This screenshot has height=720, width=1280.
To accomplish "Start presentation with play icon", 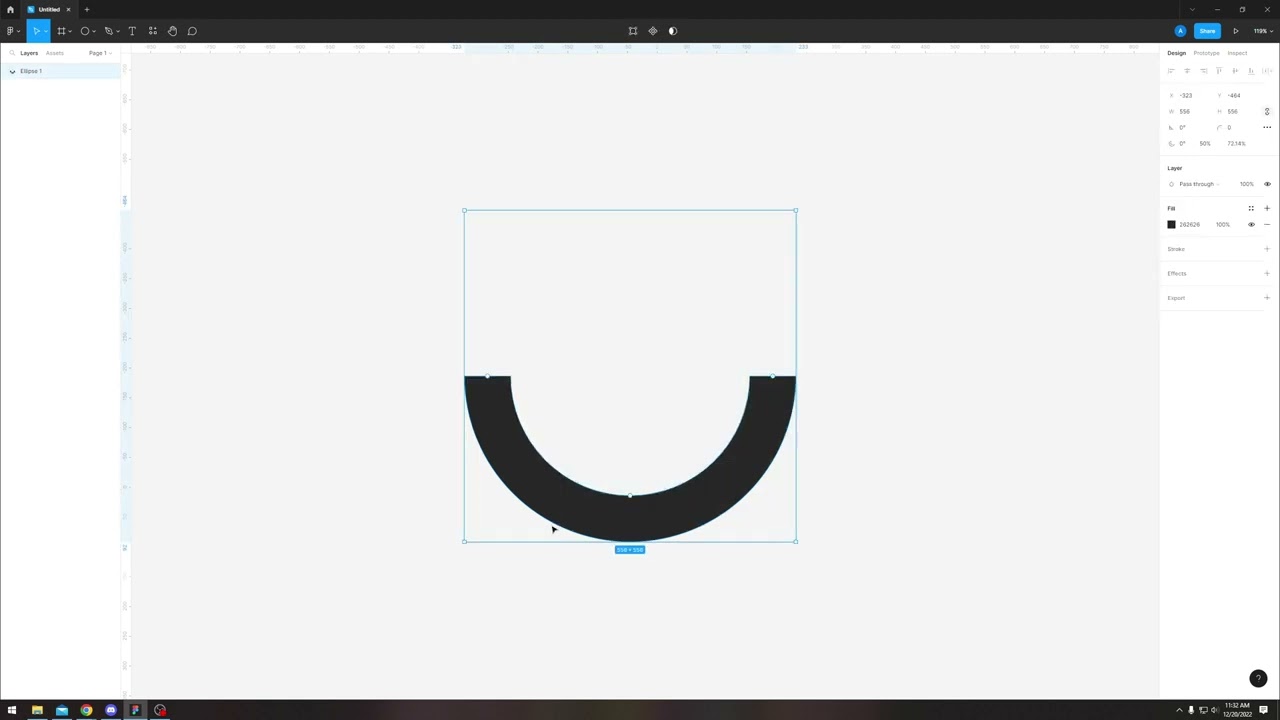I will (1236, 31).
